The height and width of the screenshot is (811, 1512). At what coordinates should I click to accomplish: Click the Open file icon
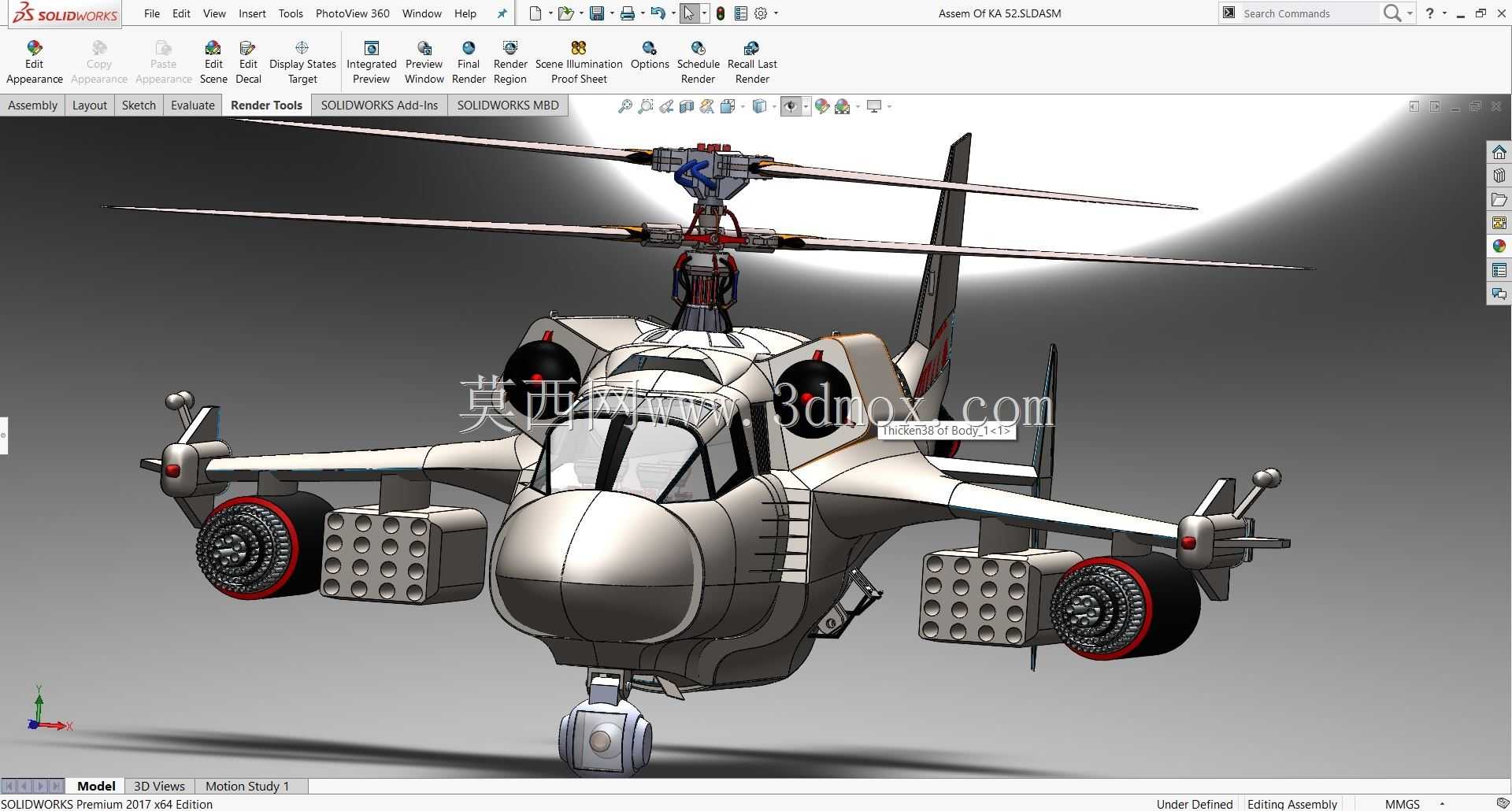coord(565,13)
